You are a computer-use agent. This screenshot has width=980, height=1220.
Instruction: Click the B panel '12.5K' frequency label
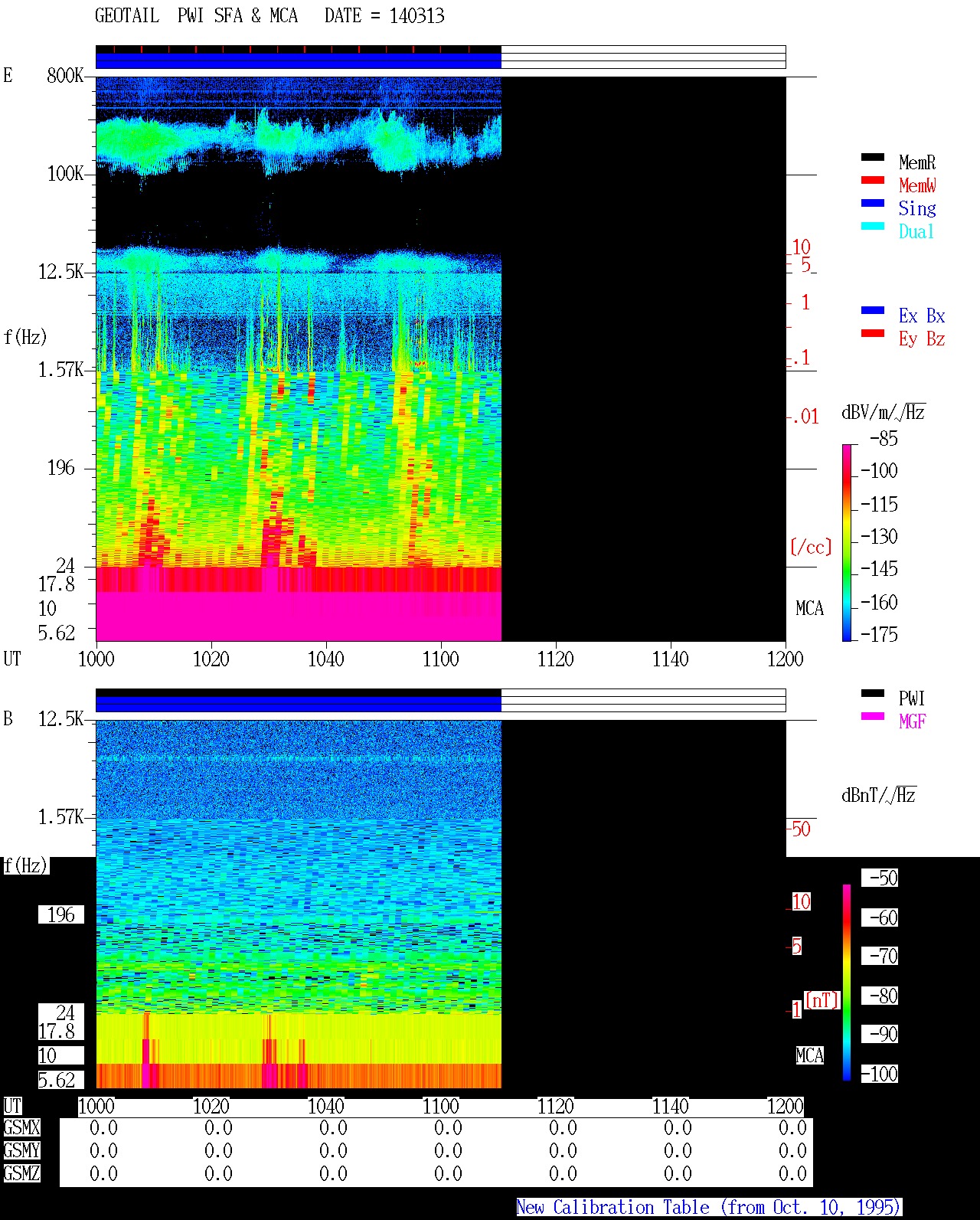61,718
